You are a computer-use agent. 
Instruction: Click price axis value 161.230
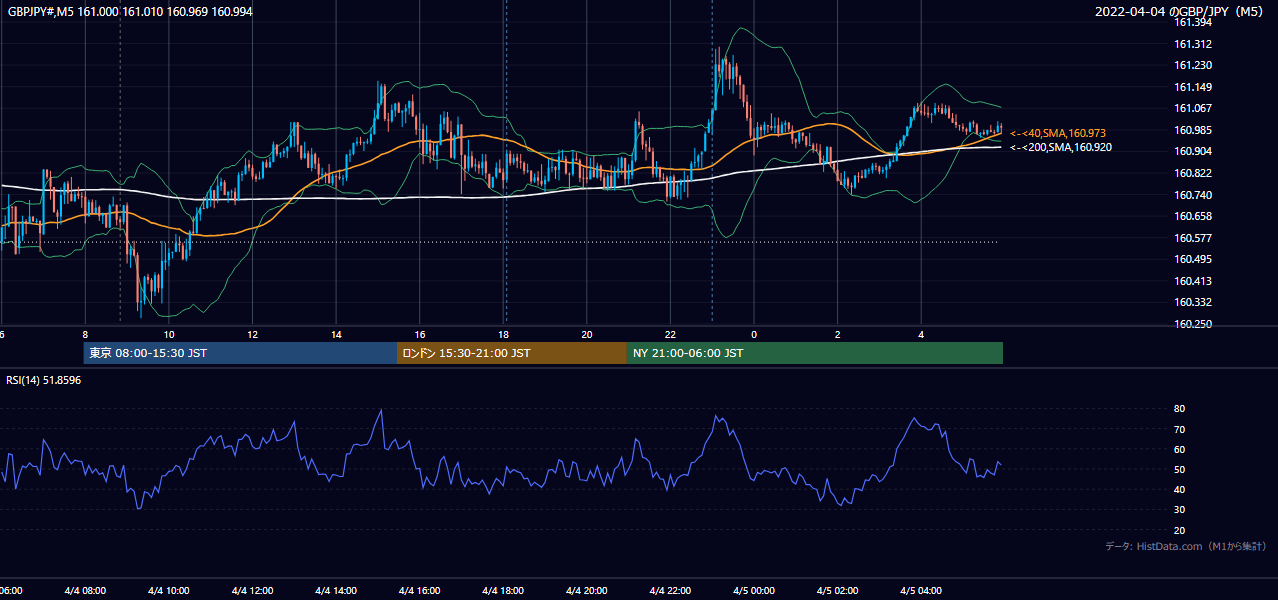pos(1193,65)
